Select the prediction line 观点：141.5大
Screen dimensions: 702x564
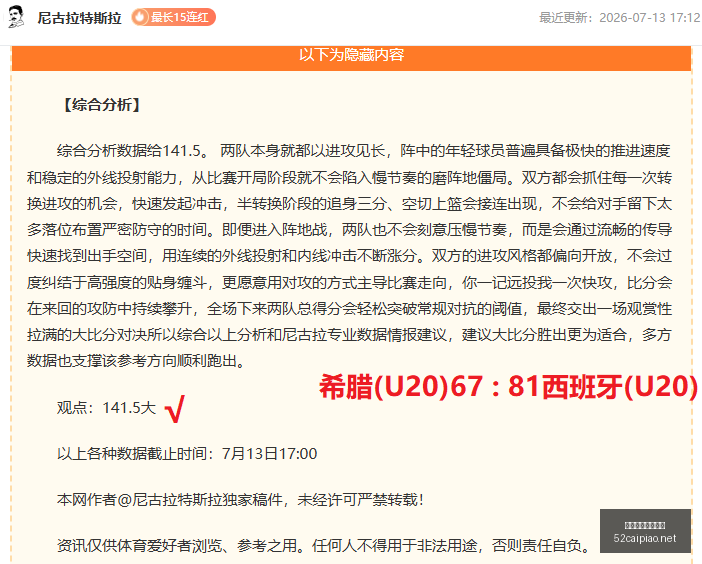[106, 408]
